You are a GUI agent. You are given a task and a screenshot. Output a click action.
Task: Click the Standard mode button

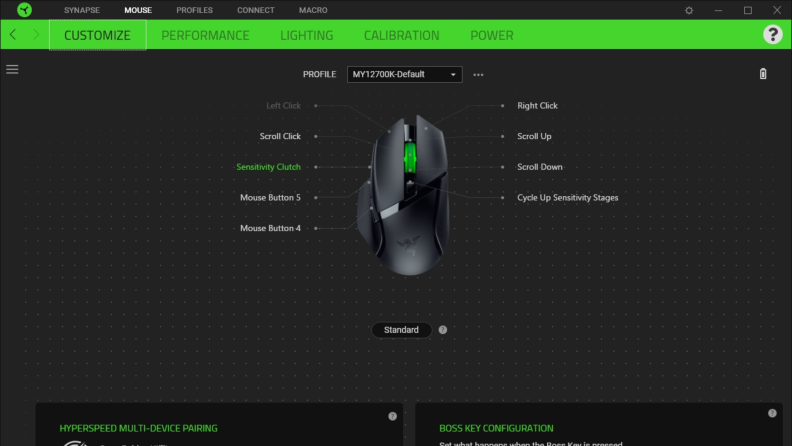point(401,330)
